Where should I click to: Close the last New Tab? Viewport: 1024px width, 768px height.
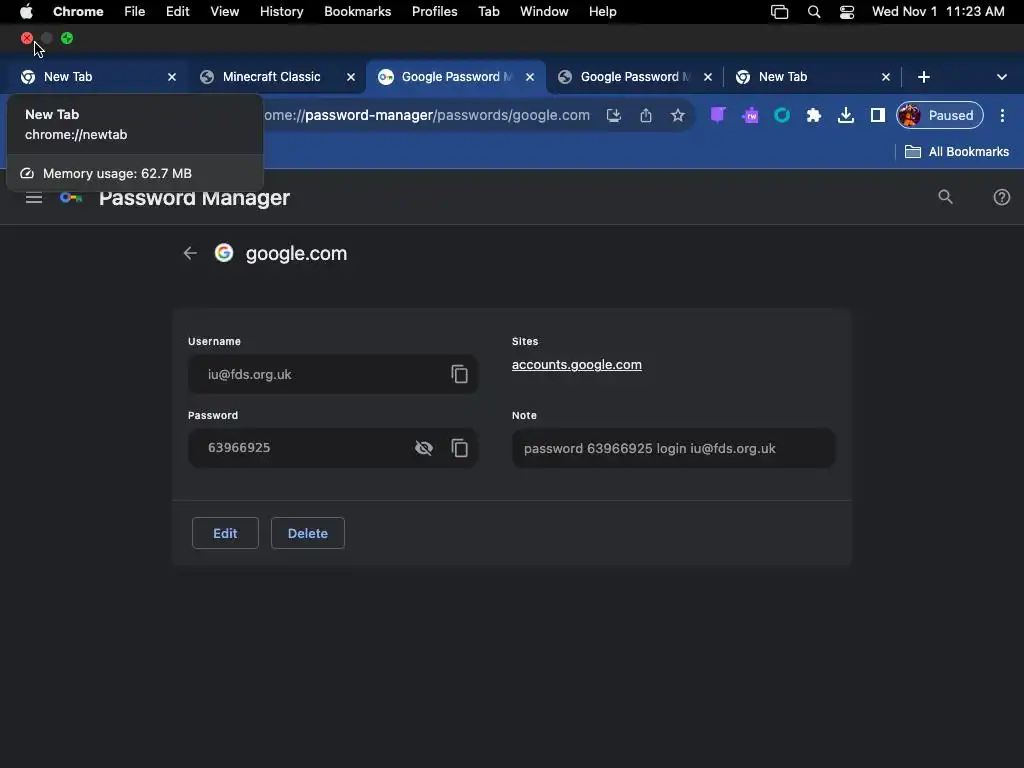pyautogui.click(x=886, y=77)
